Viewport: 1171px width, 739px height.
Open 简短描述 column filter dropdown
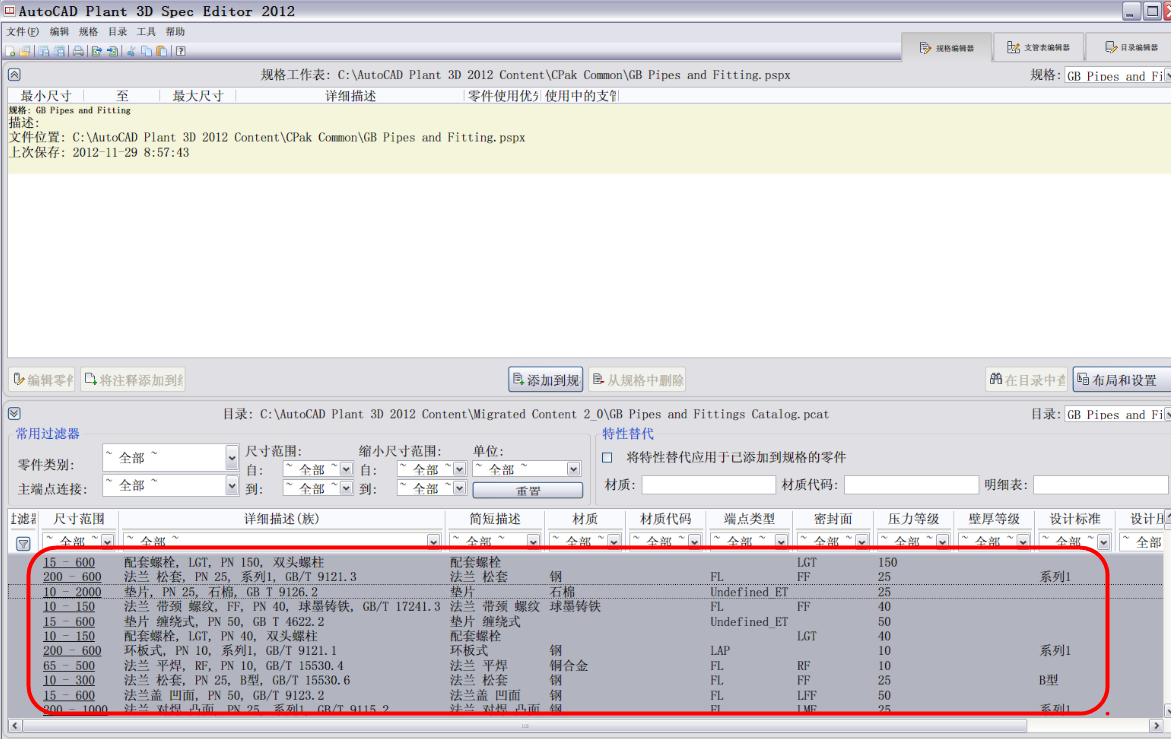click(x=533, y=542)
